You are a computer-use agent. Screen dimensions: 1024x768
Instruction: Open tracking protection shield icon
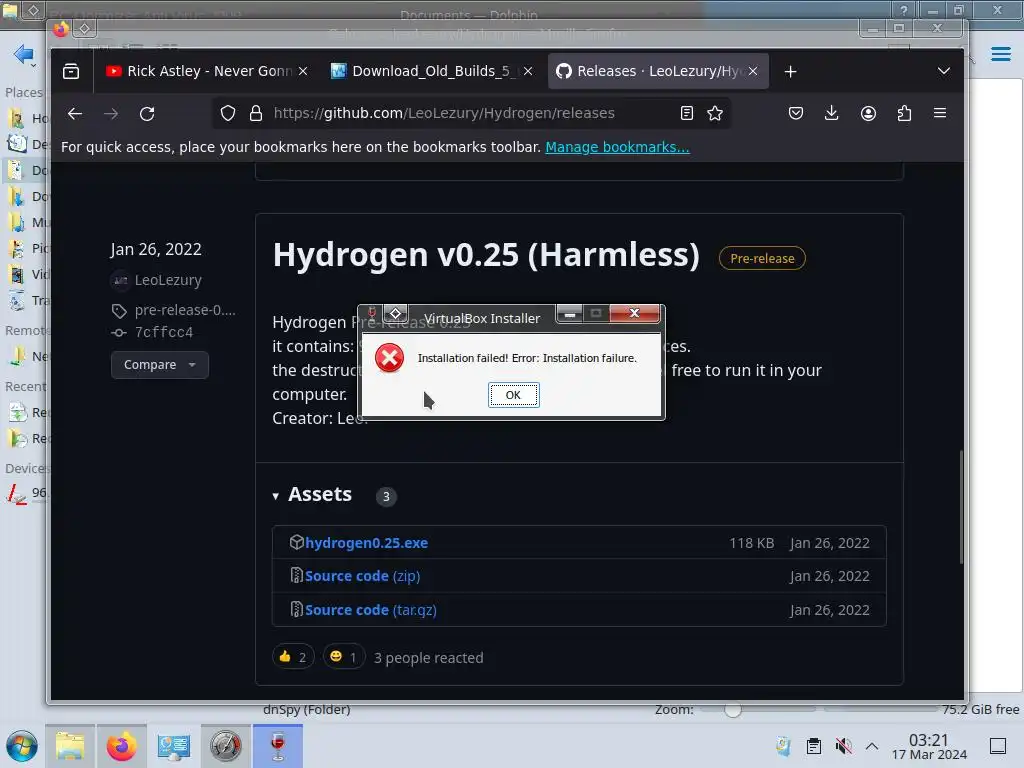click(x=227, y=113)
